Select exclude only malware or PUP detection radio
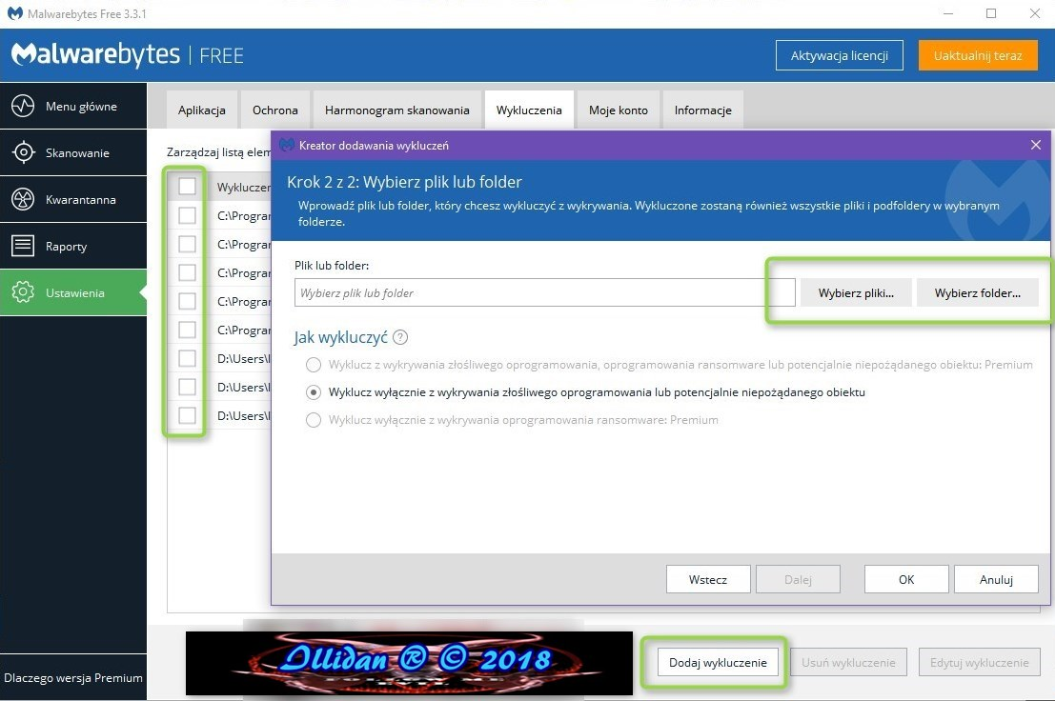 [x=313, y=392]
